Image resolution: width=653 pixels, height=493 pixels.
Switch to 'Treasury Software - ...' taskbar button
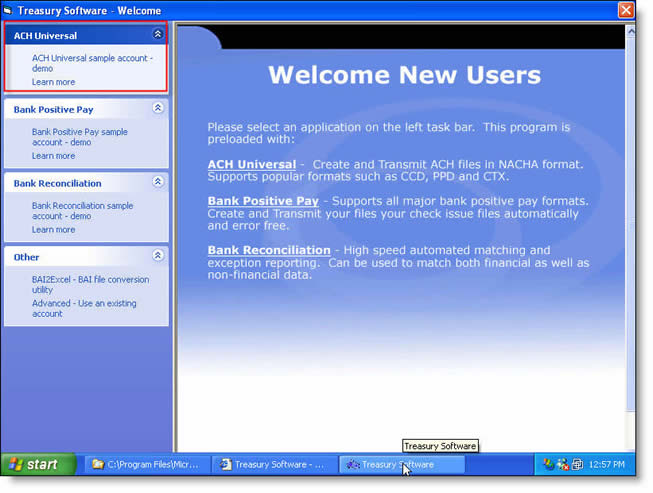[x=275, y=464]
